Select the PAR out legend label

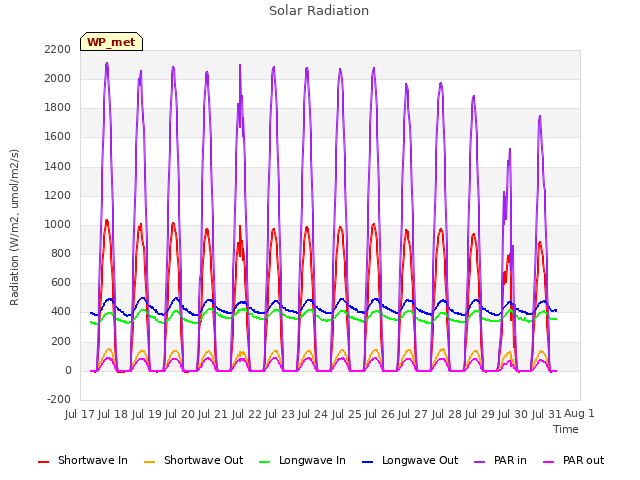pos(583,460)
